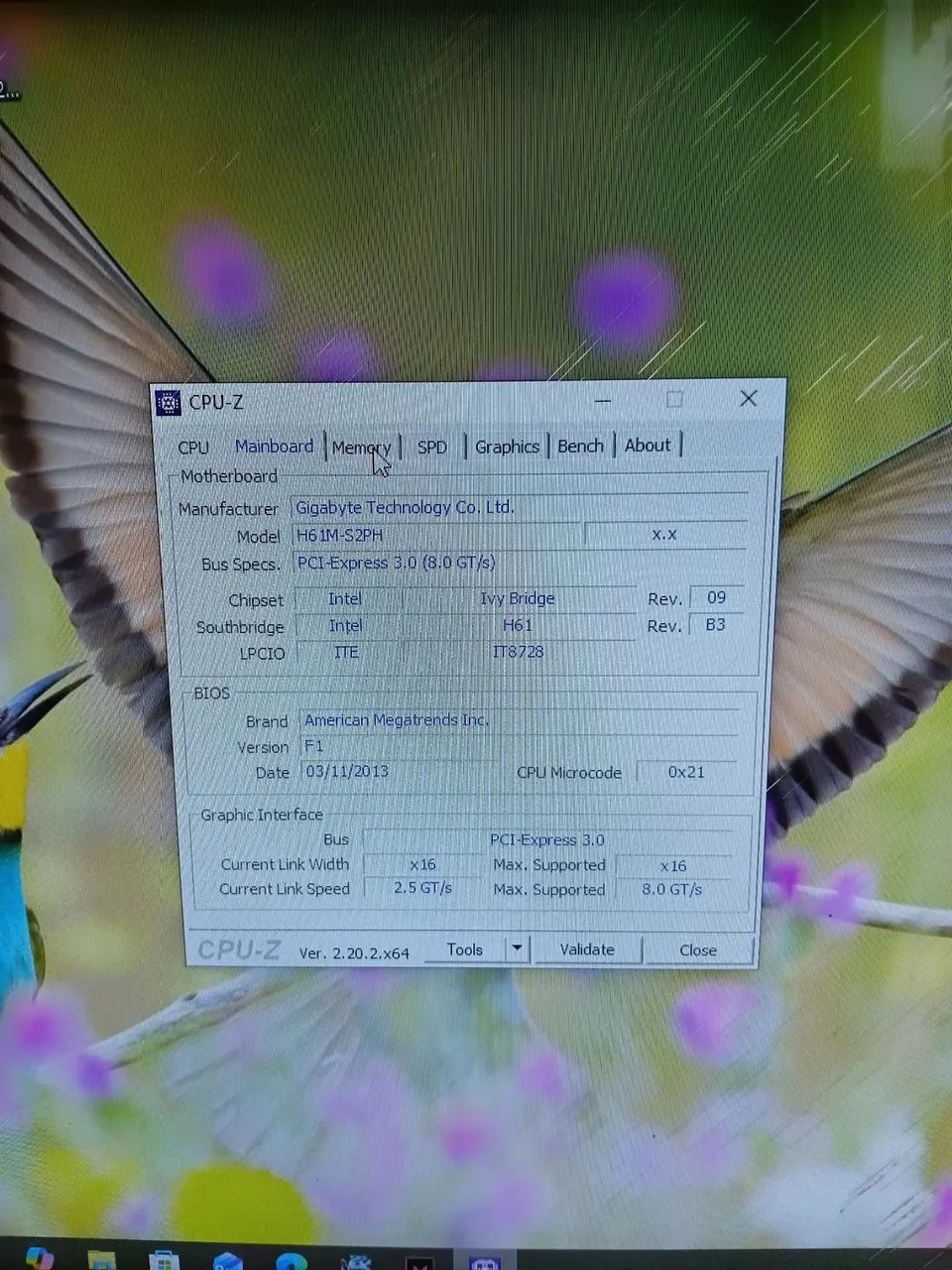This screenshot has width=952, height=1270.
Task: Click the Tools button
Action: point(465,950)
